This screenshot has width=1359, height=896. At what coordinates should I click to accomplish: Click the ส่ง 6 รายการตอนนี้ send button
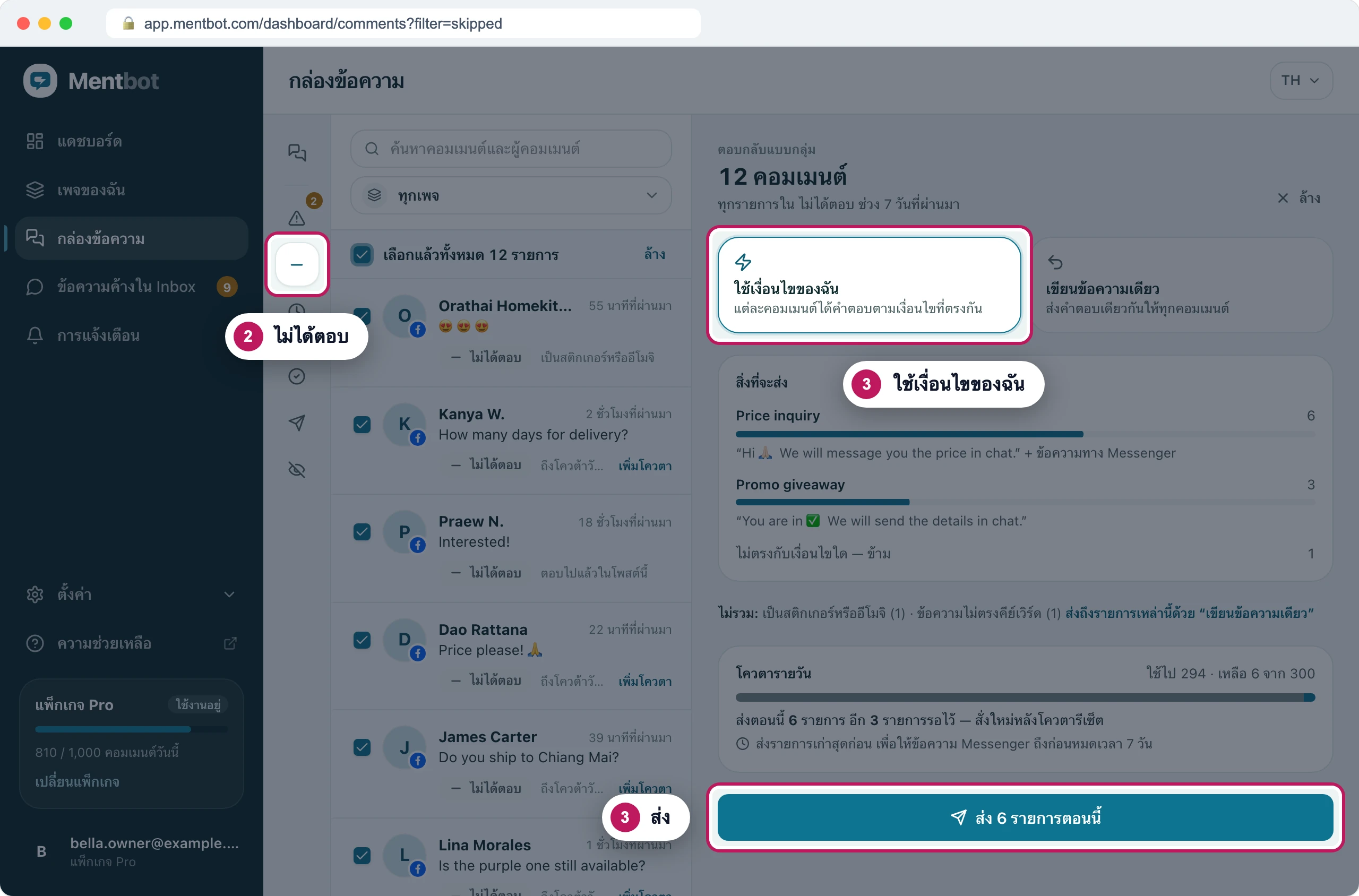(1025, 818)
